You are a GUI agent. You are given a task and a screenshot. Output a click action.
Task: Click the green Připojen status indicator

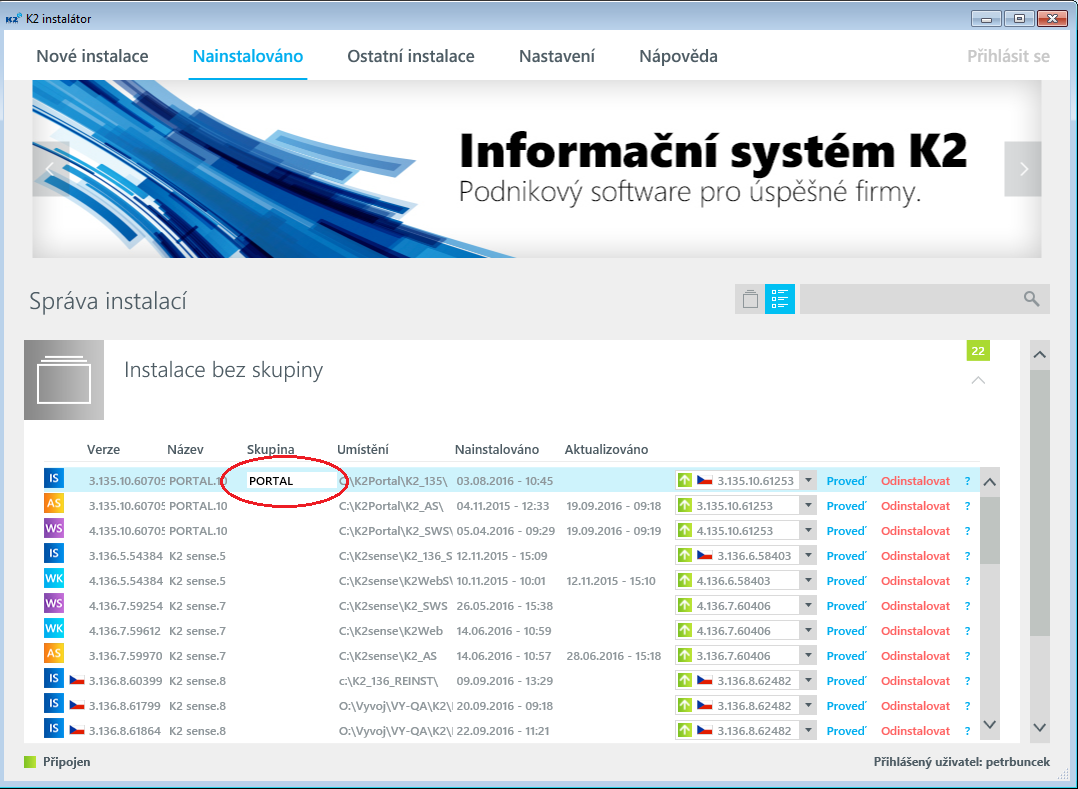30,762
